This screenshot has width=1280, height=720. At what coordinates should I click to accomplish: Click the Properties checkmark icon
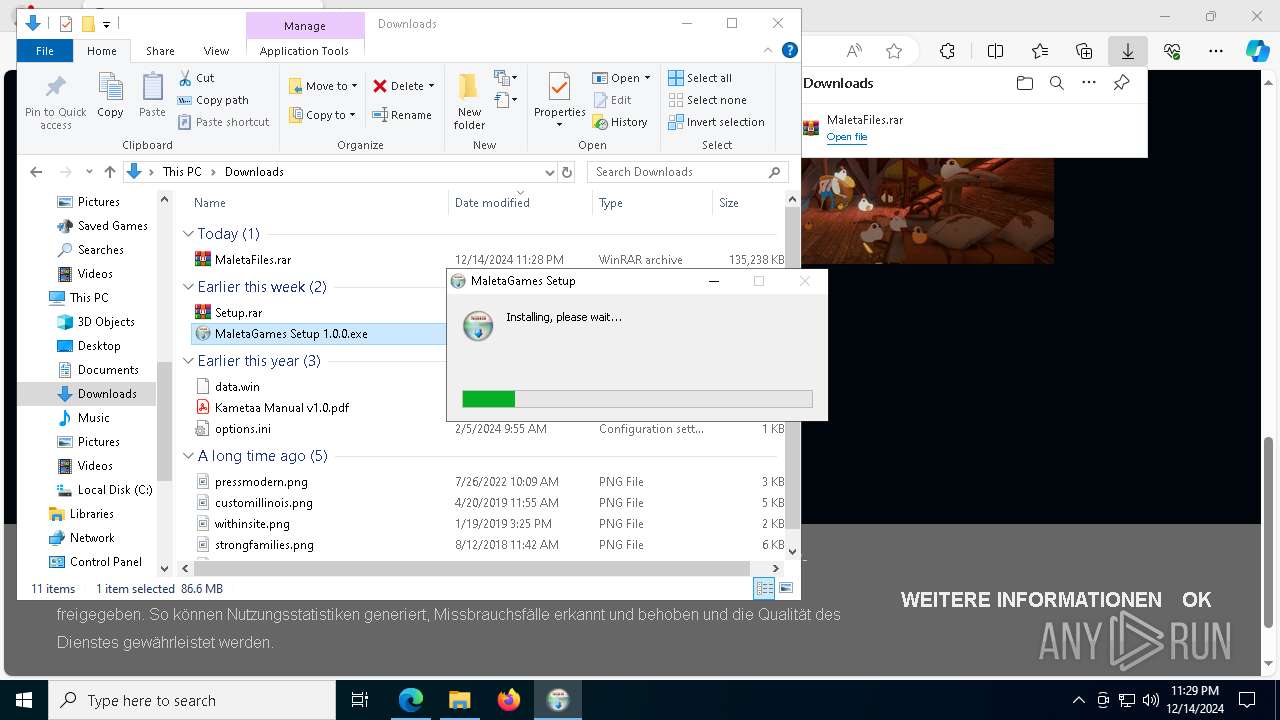coord(559,88)
